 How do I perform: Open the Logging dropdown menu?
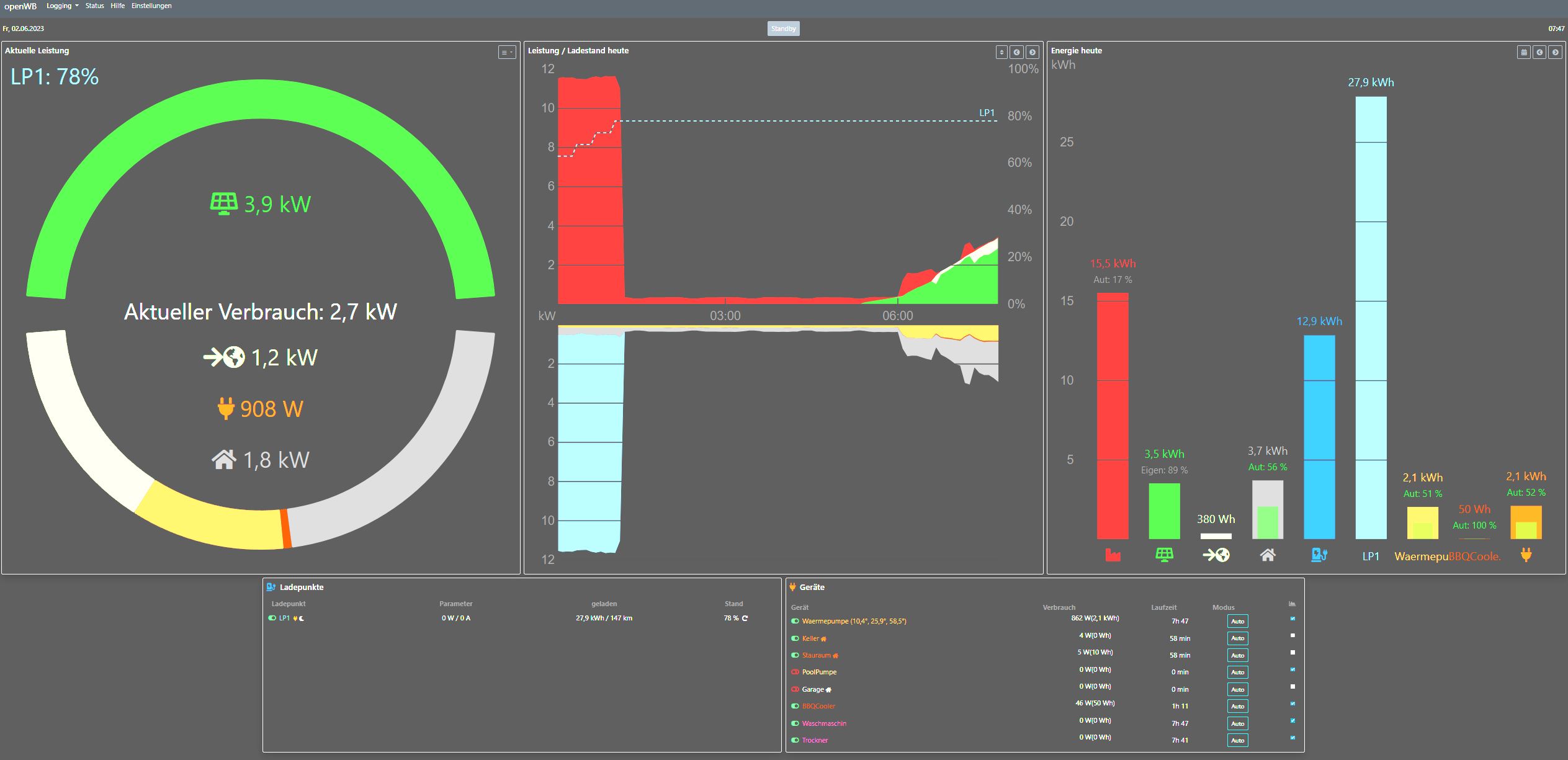pyautogui.click(x=62, y=6)
